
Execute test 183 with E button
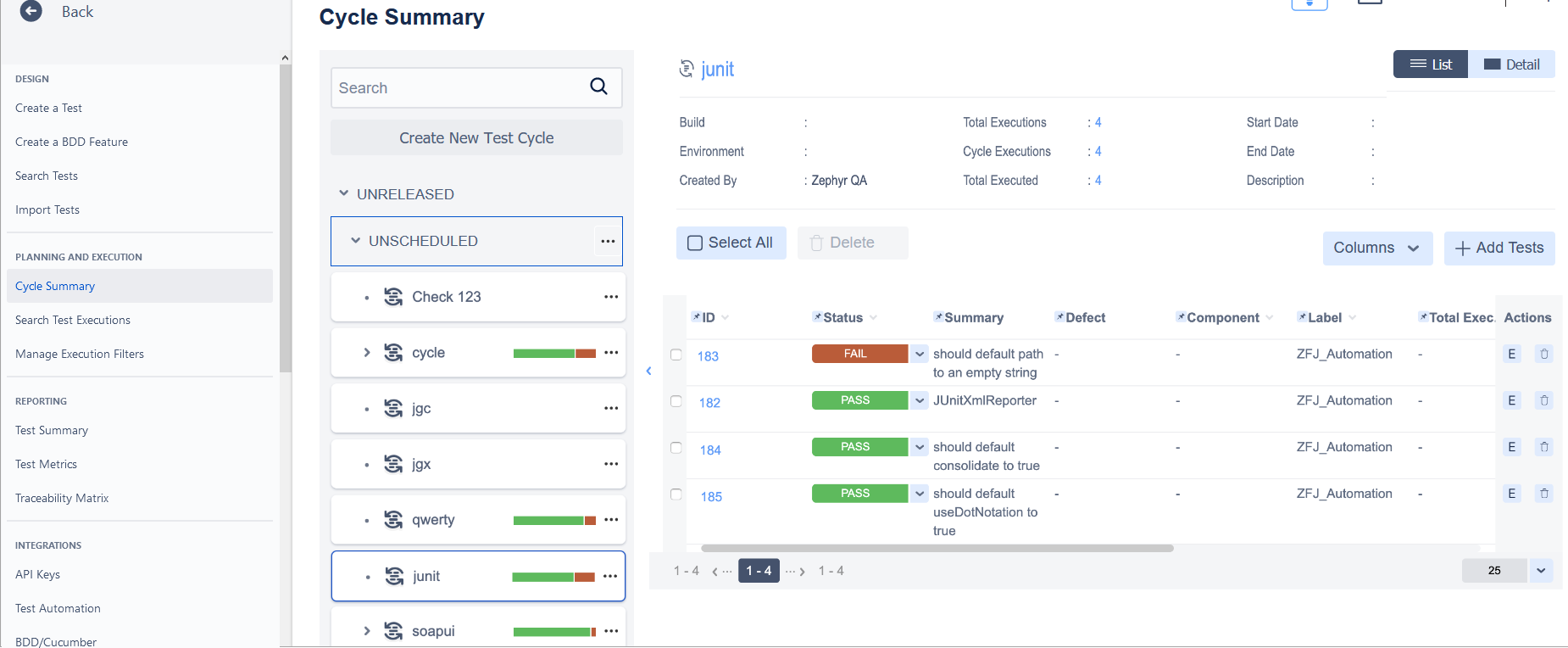1511,355
